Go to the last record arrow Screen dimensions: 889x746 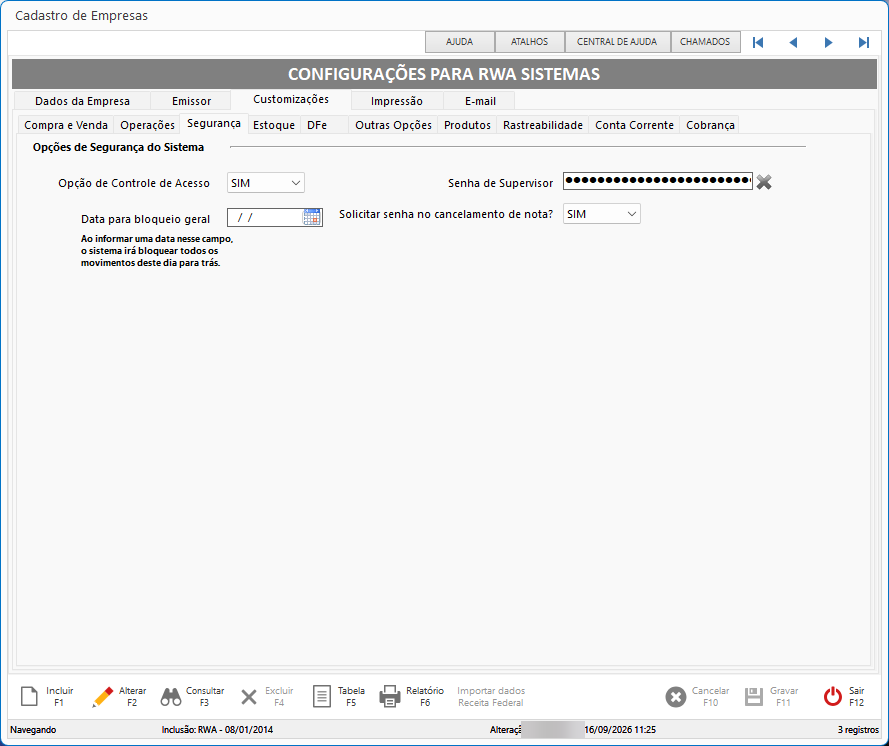(x=864, y=43)
